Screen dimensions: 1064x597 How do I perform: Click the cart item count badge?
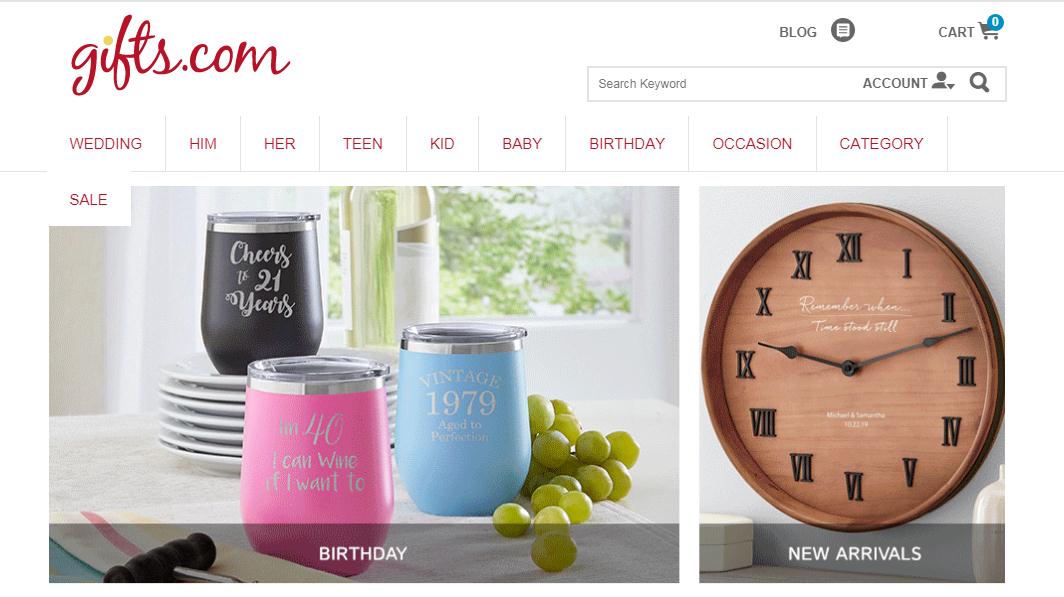[x=995, y=22]
